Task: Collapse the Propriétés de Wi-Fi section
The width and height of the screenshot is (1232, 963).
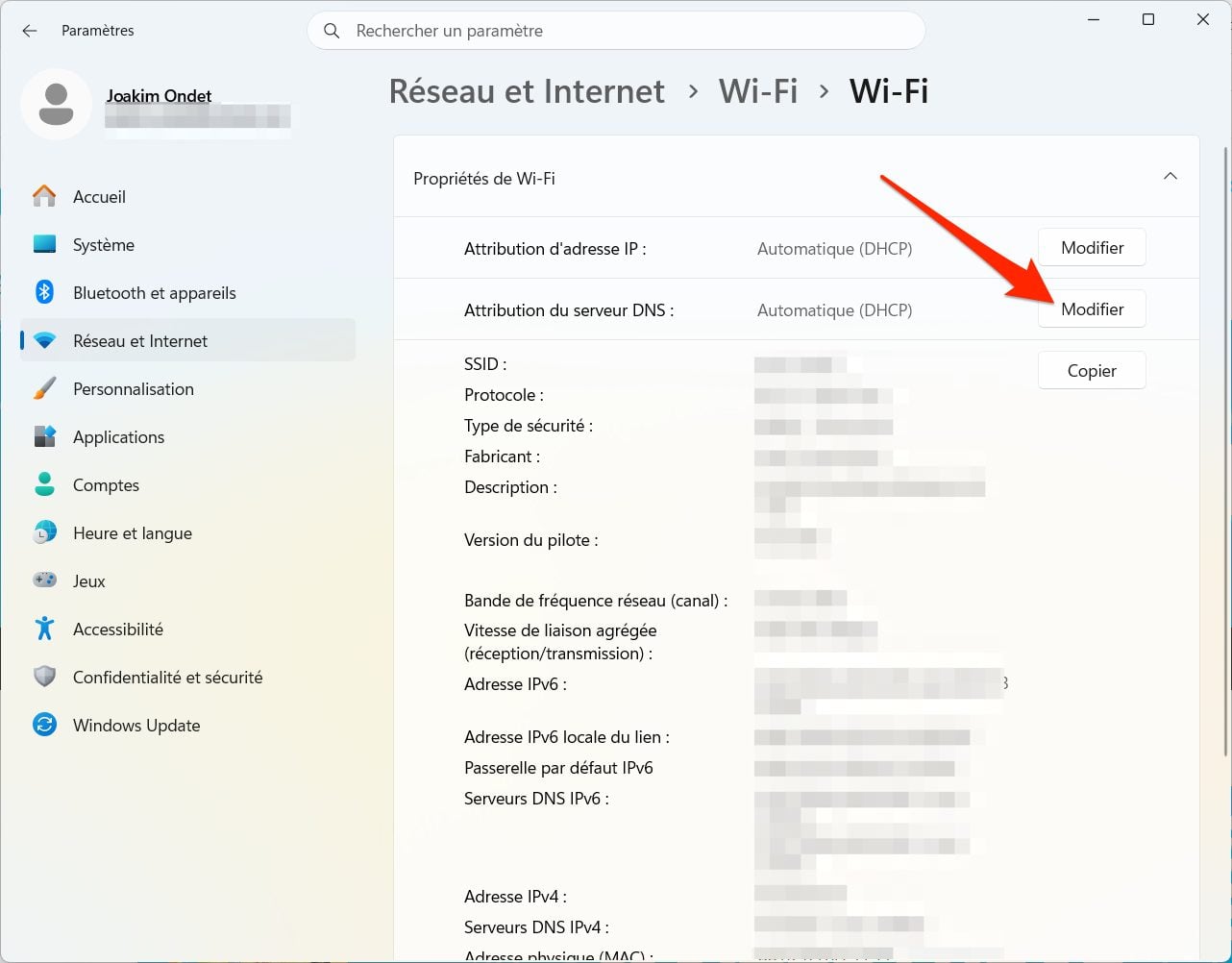Action: point(1170,177)
